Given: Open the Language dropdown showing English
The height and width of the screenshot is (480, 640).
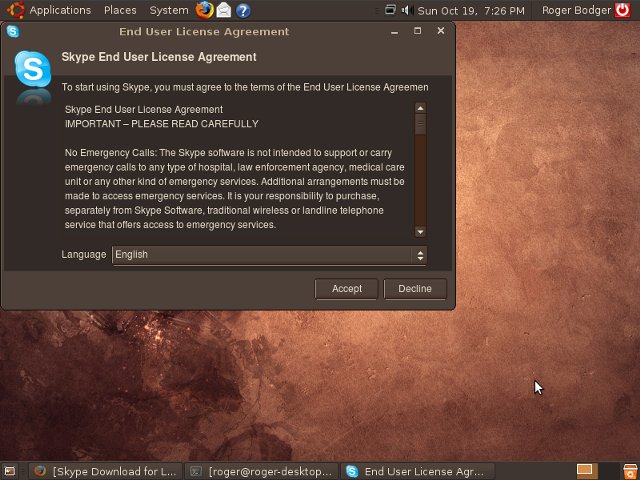Looking at the screenshot, I should click(269, 255).
